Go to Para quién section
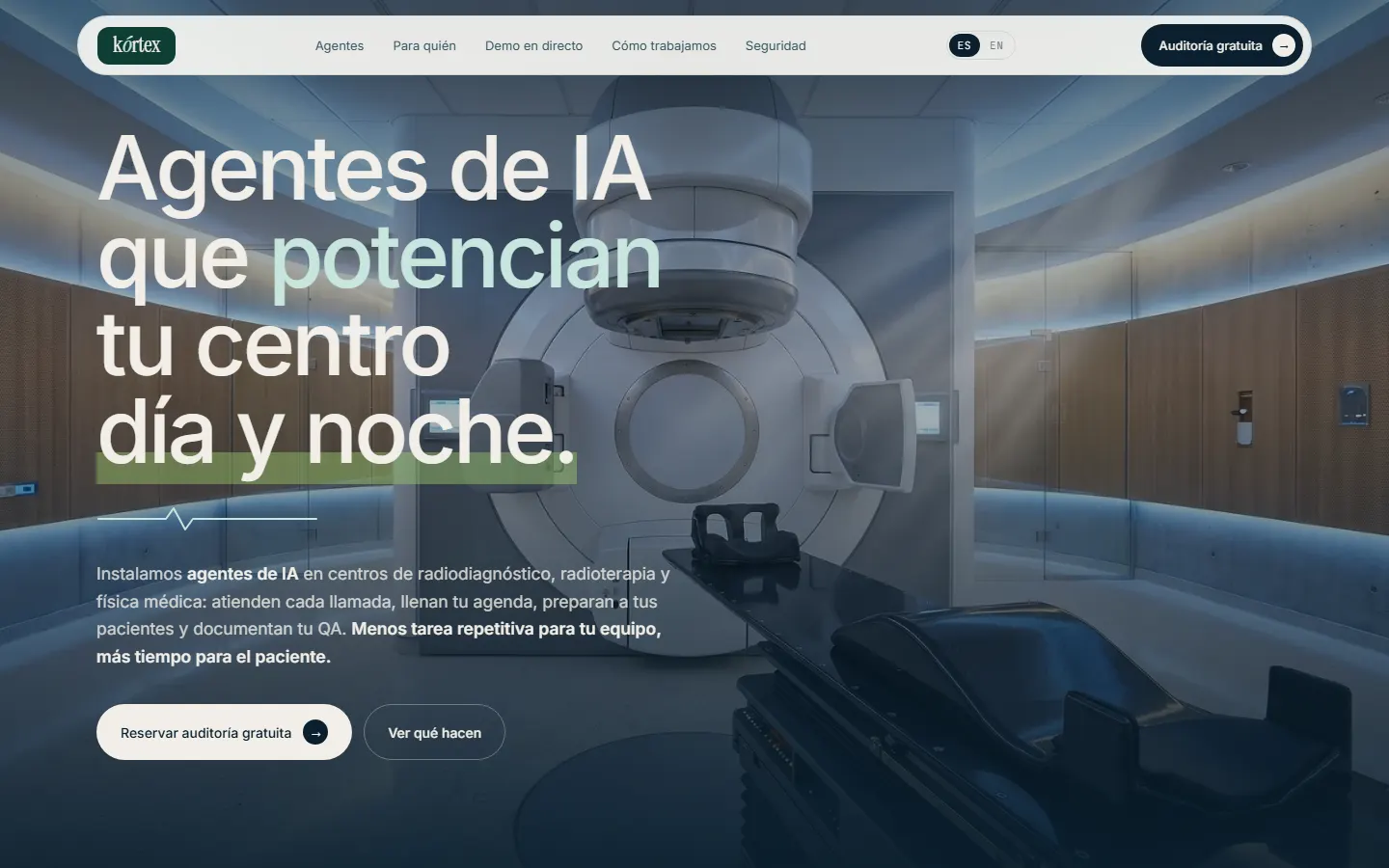This screenshot has width=1389, height=868. (424, 45)
